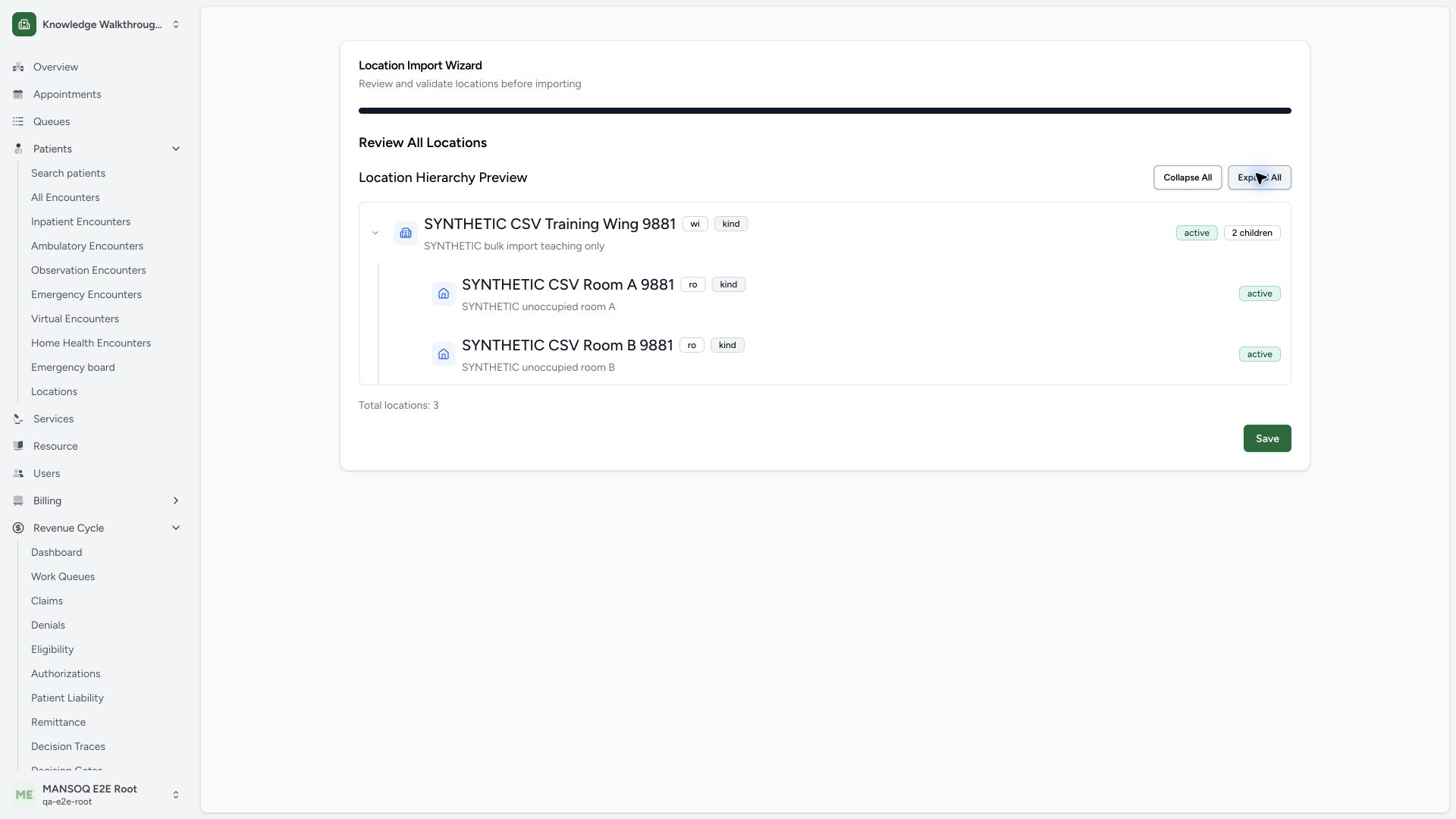Open Ambulatory Encounters

pyautogui.click(x=87, y=246)
